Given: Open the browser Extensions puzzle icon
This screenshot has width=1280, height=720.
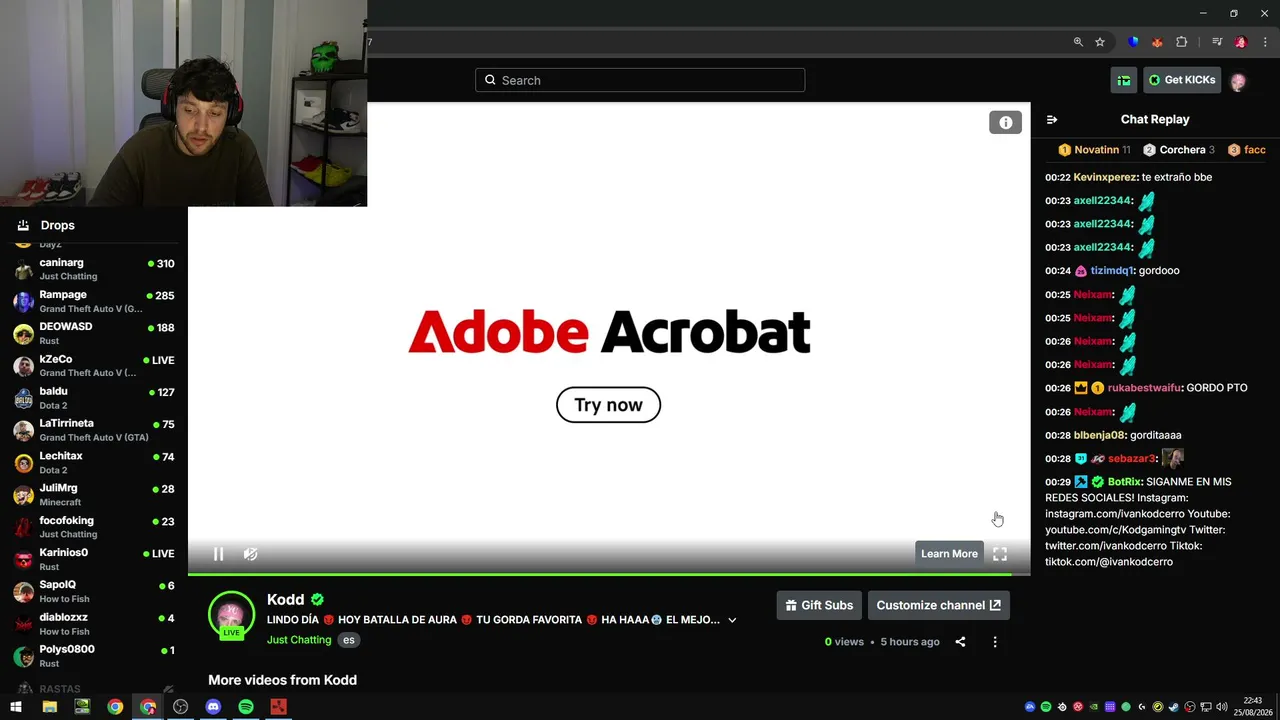Looking at the screenshot, I should click(x=1182, y=42).
